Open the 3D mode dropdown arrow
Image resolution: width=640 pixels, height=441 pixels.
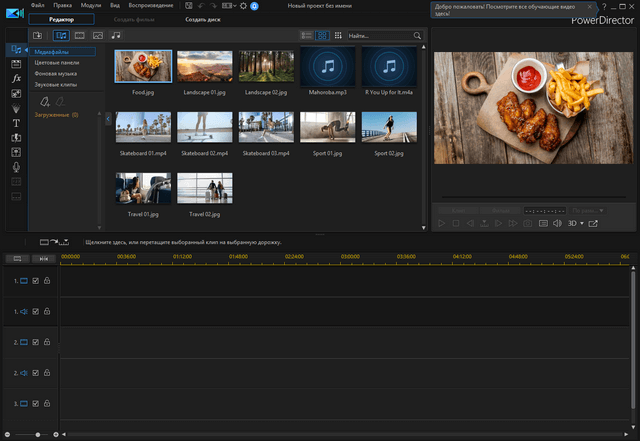click(x=582, y=224)
